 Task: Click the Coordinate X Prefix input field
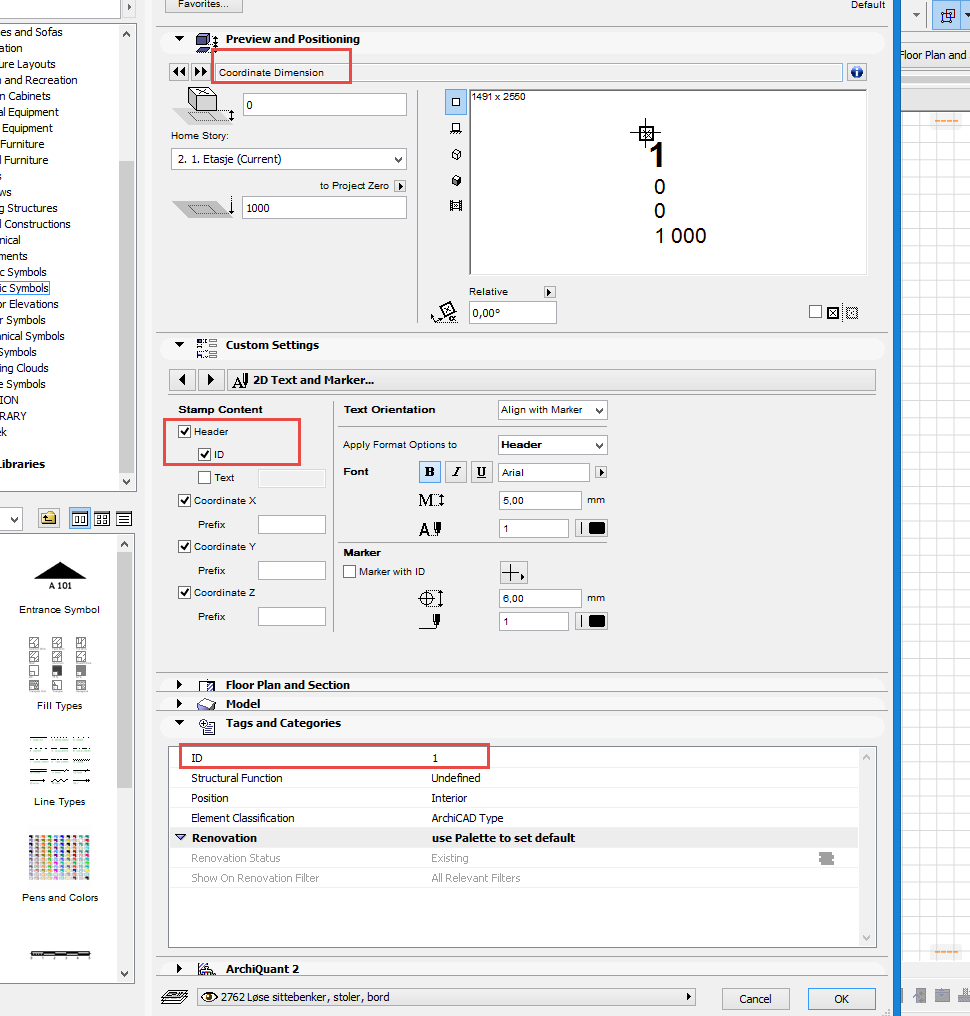(x=291, y=525)
